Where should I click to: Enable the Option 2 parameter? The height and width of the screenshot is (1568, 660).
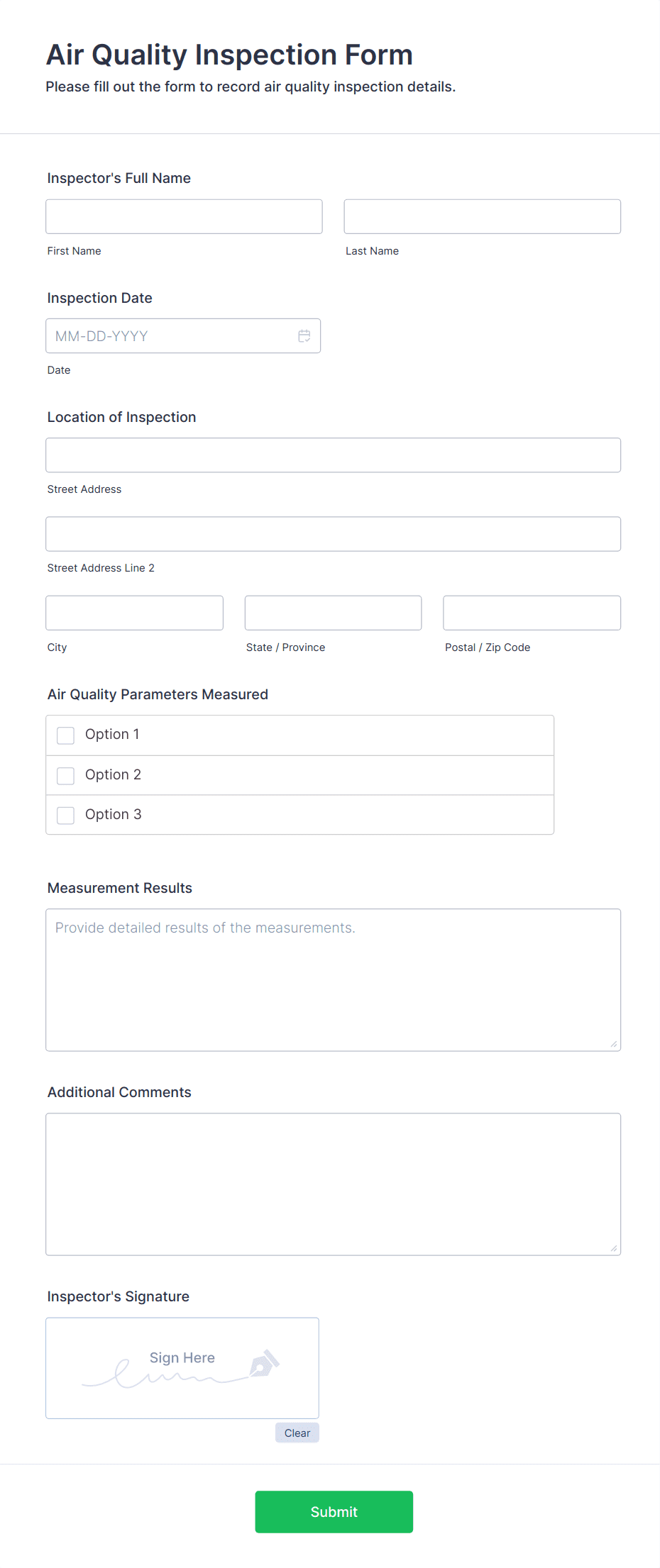[x=65, y=775]
